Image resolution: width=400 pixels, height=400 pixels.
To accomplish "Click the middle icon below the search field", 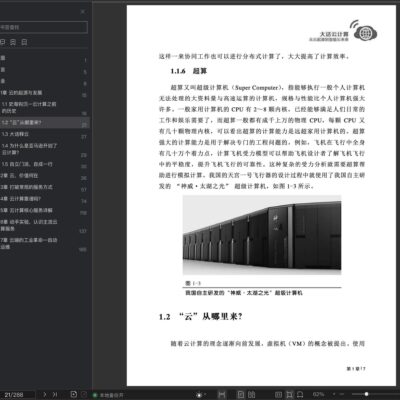I will (13, 42).
